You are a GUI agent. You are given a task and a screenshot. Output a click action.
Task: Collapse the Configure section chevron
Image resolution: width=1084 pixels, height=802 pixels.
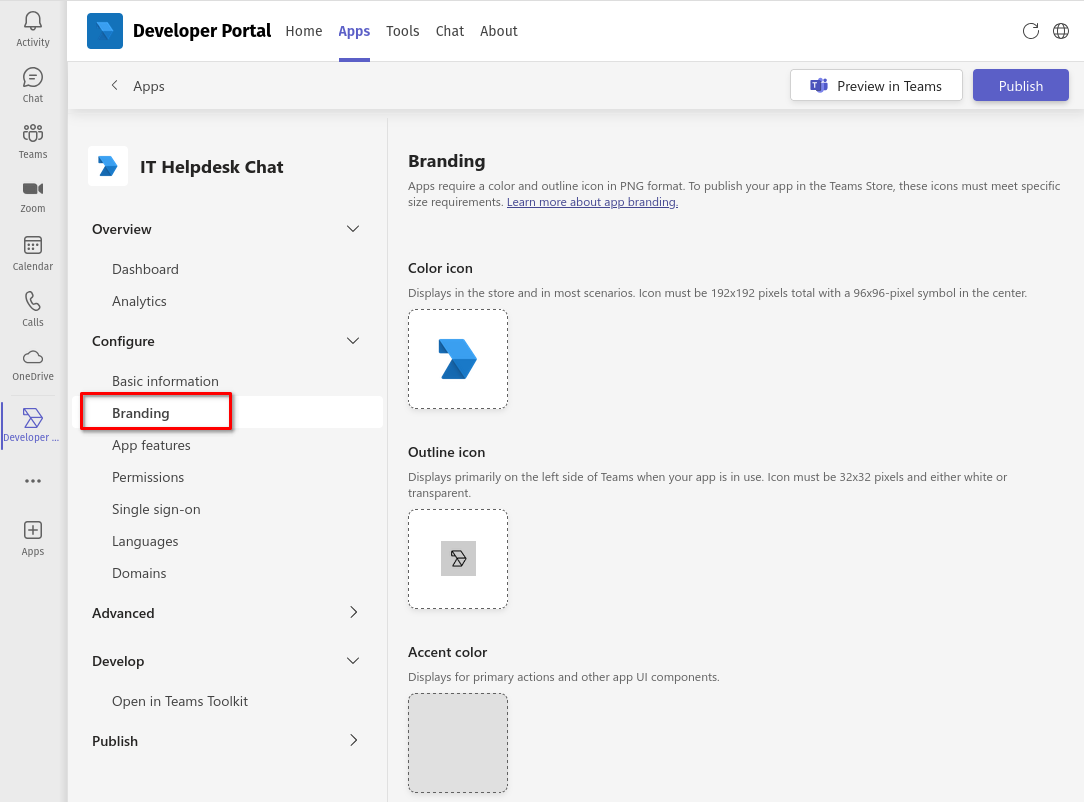353,341
